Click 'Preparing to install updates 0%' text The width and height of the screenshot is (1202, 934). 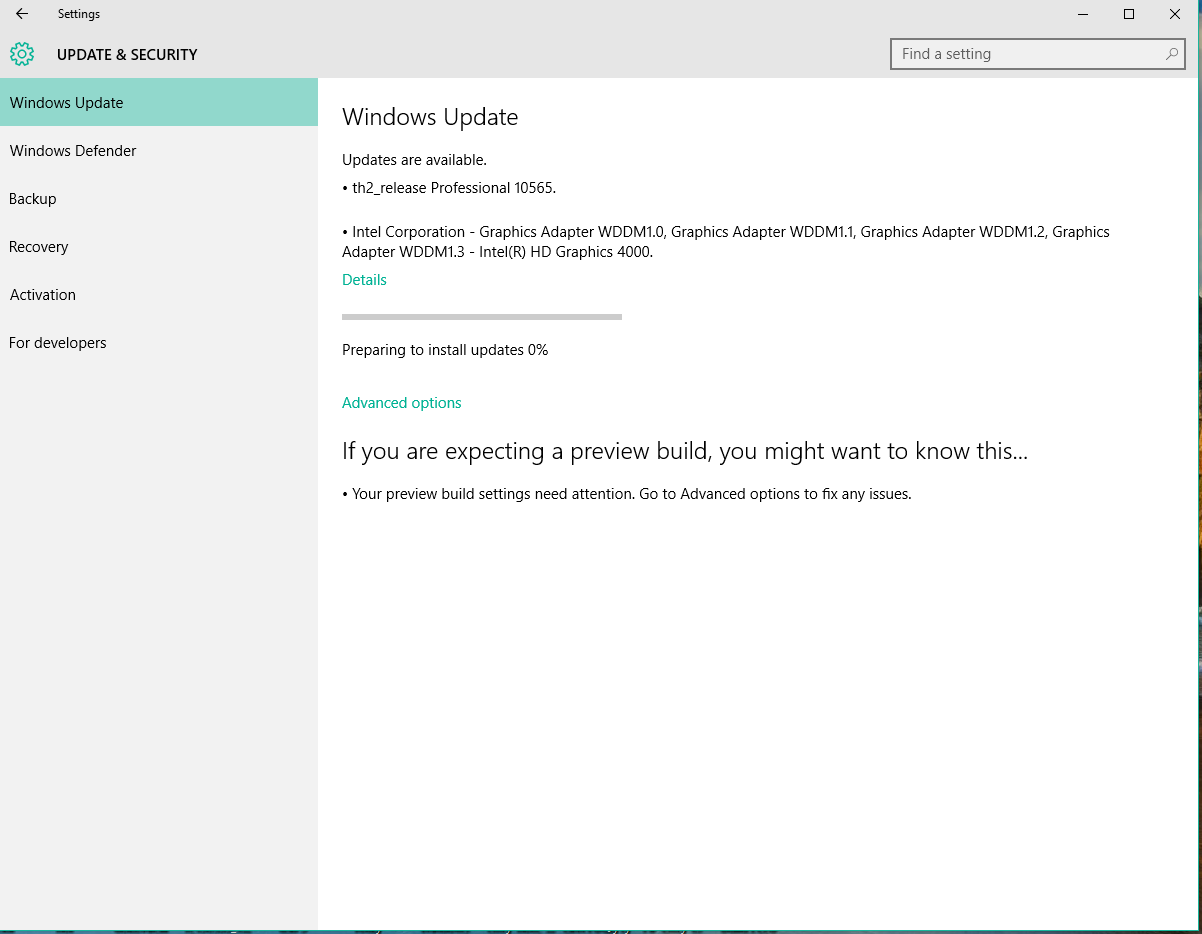(x=445, y=350)
